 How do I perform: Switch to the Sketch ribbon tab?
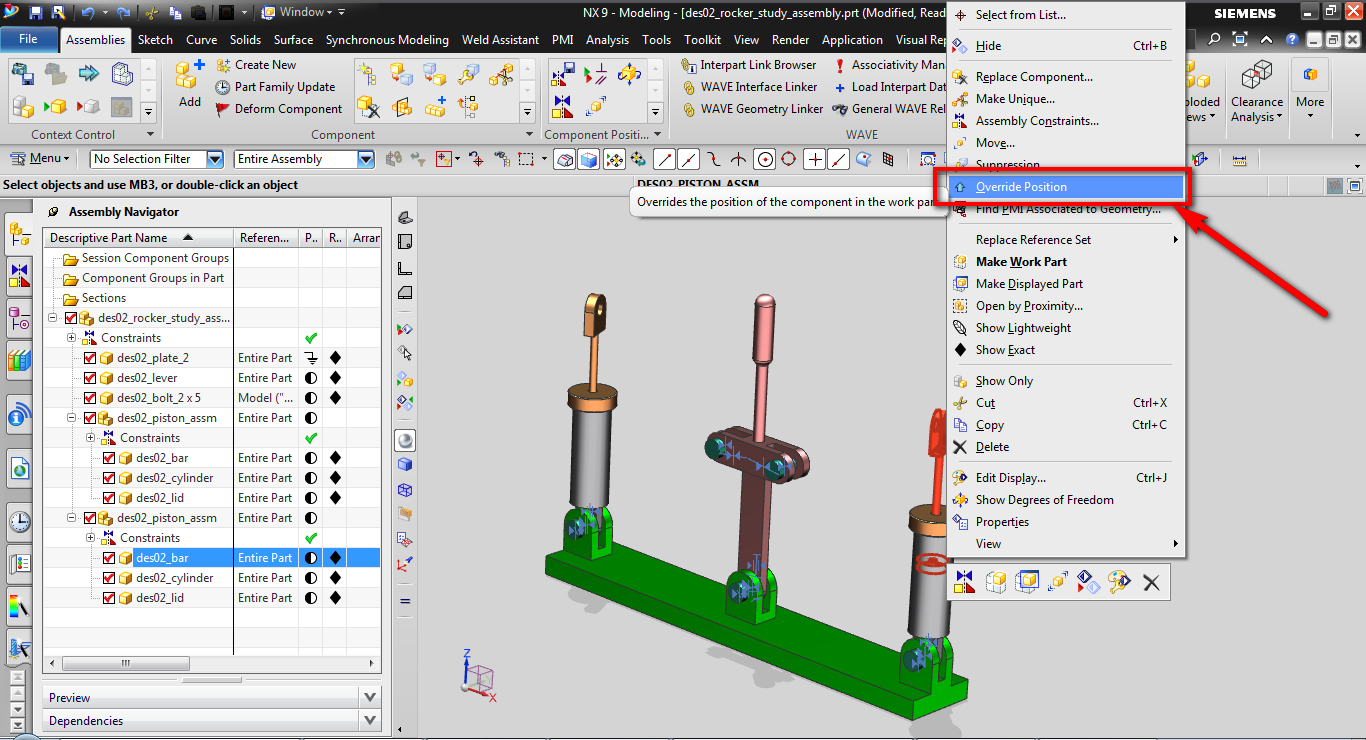(155, 40)
